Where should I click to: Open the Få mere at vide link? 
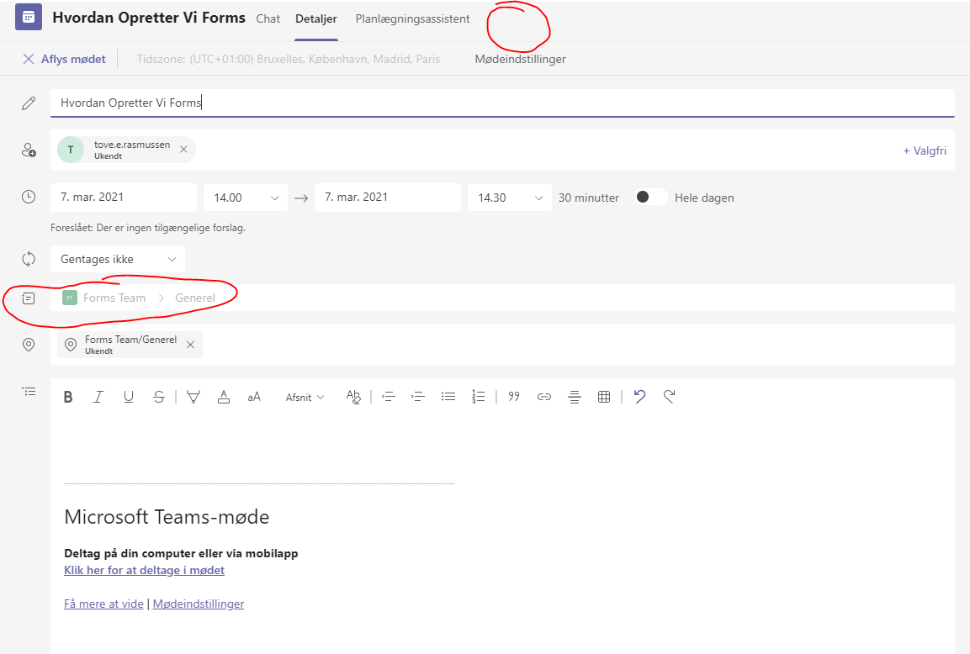pos(103,603)
